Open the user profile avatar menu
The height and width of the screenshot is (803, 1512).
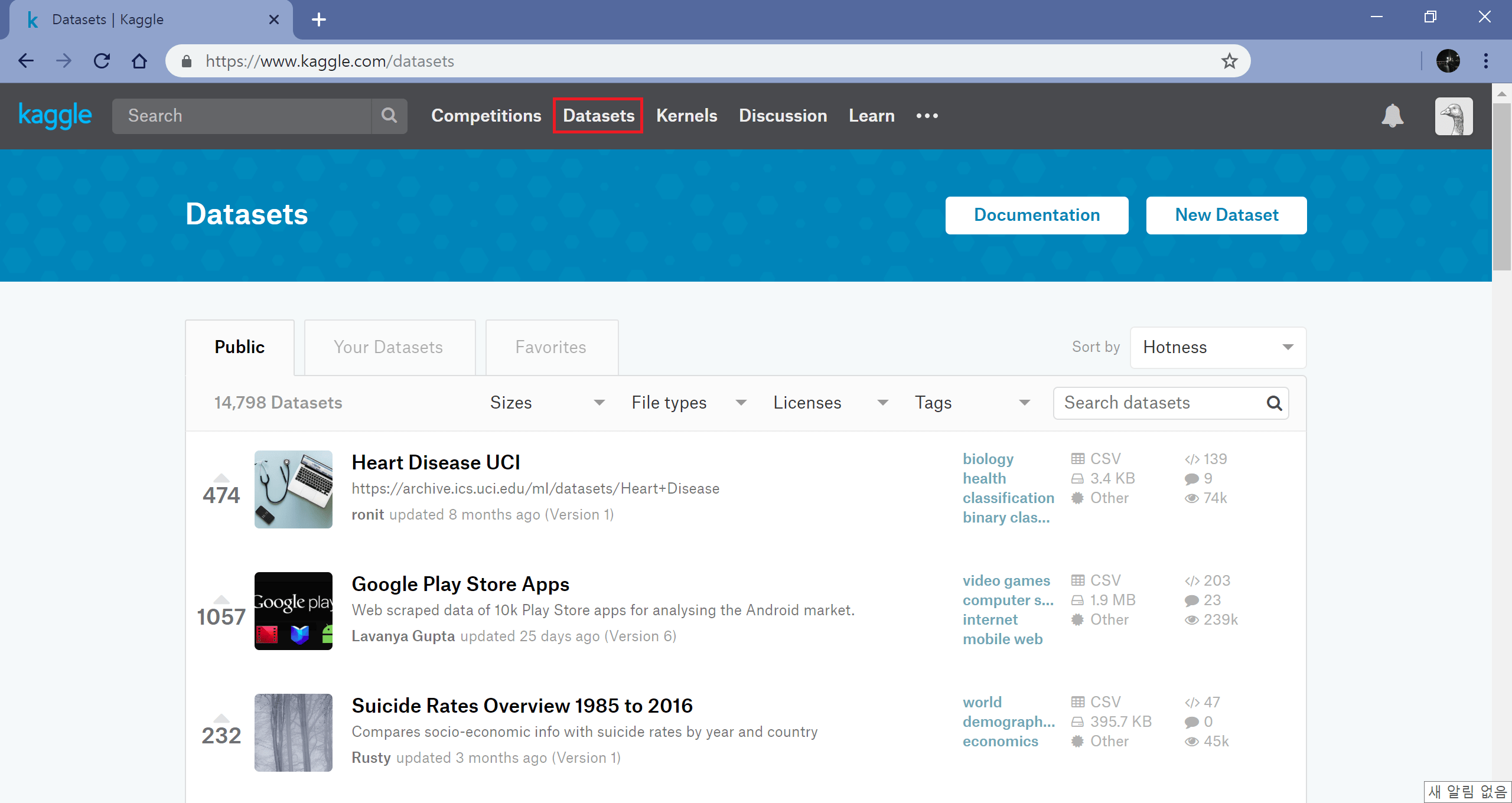click(1454, 116)
